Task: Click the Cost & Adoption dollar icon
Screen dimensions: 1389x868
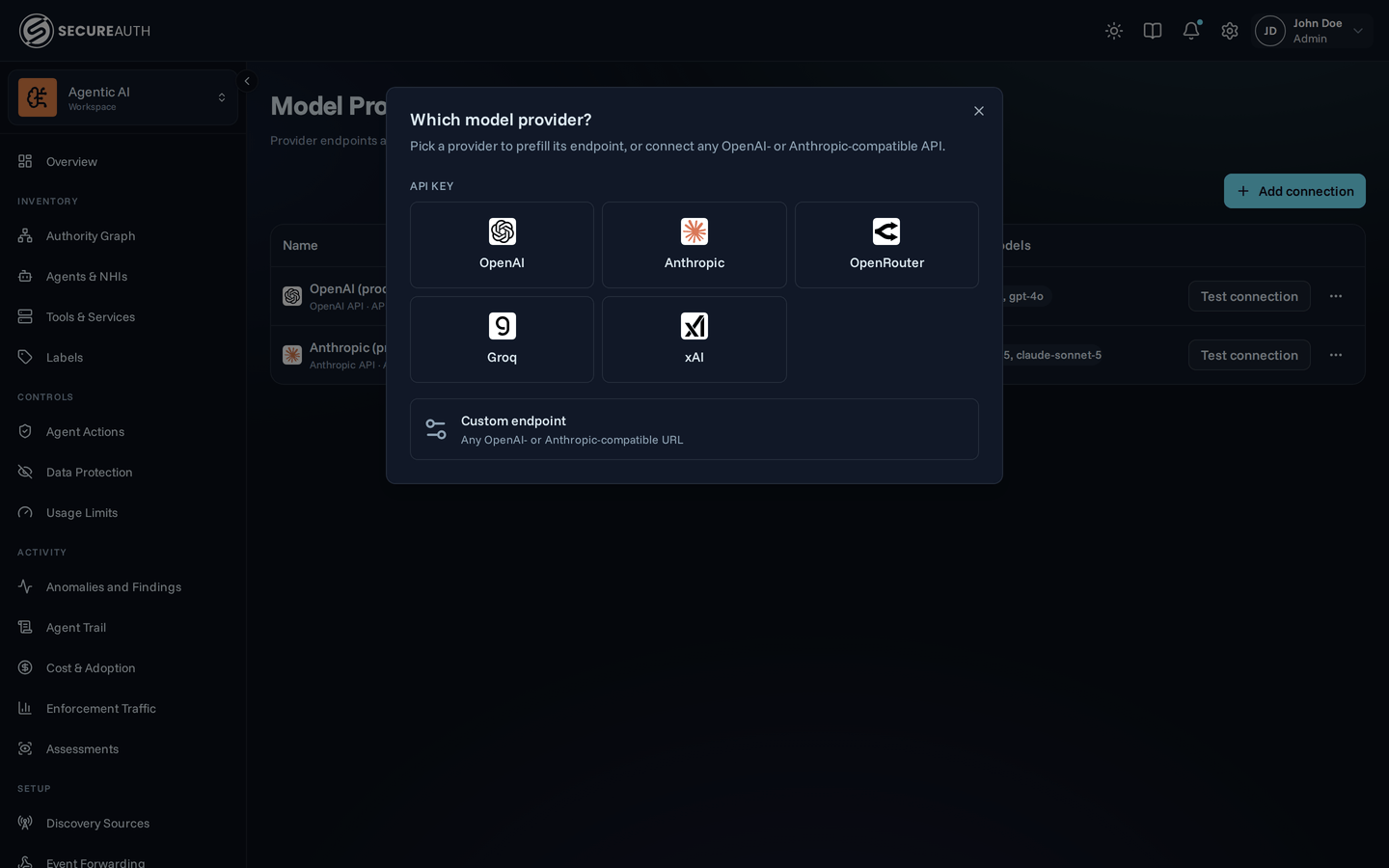Action: click(x=25, y=667)
